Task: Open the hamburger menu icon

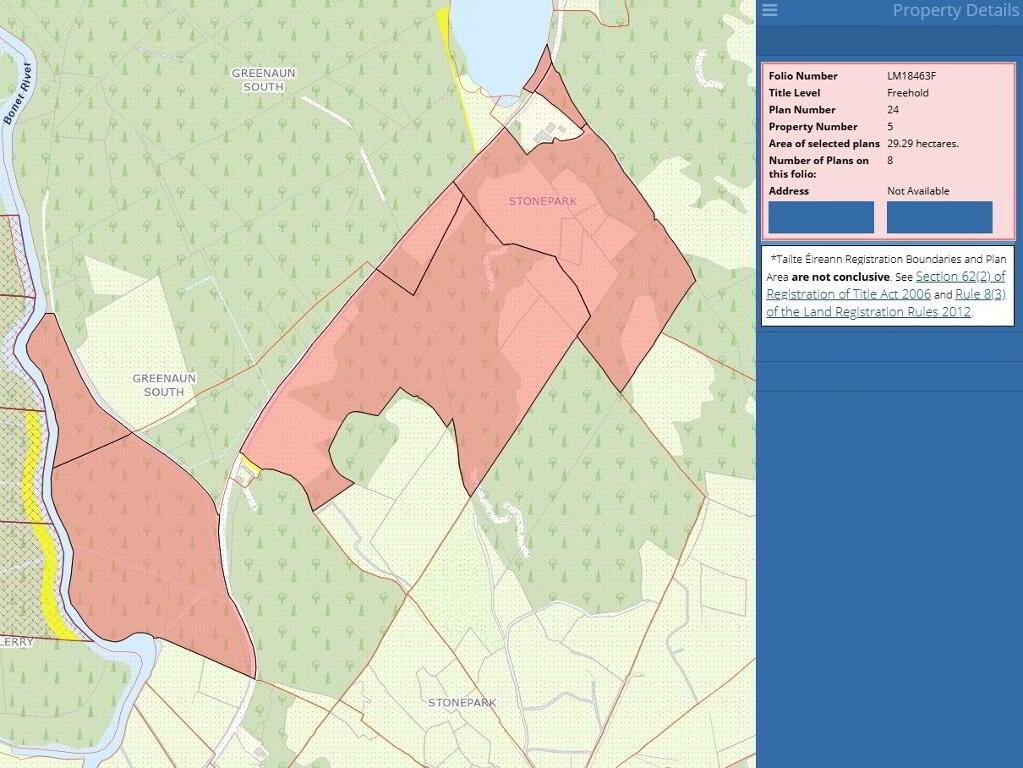Action: click(x=770, y=10)
